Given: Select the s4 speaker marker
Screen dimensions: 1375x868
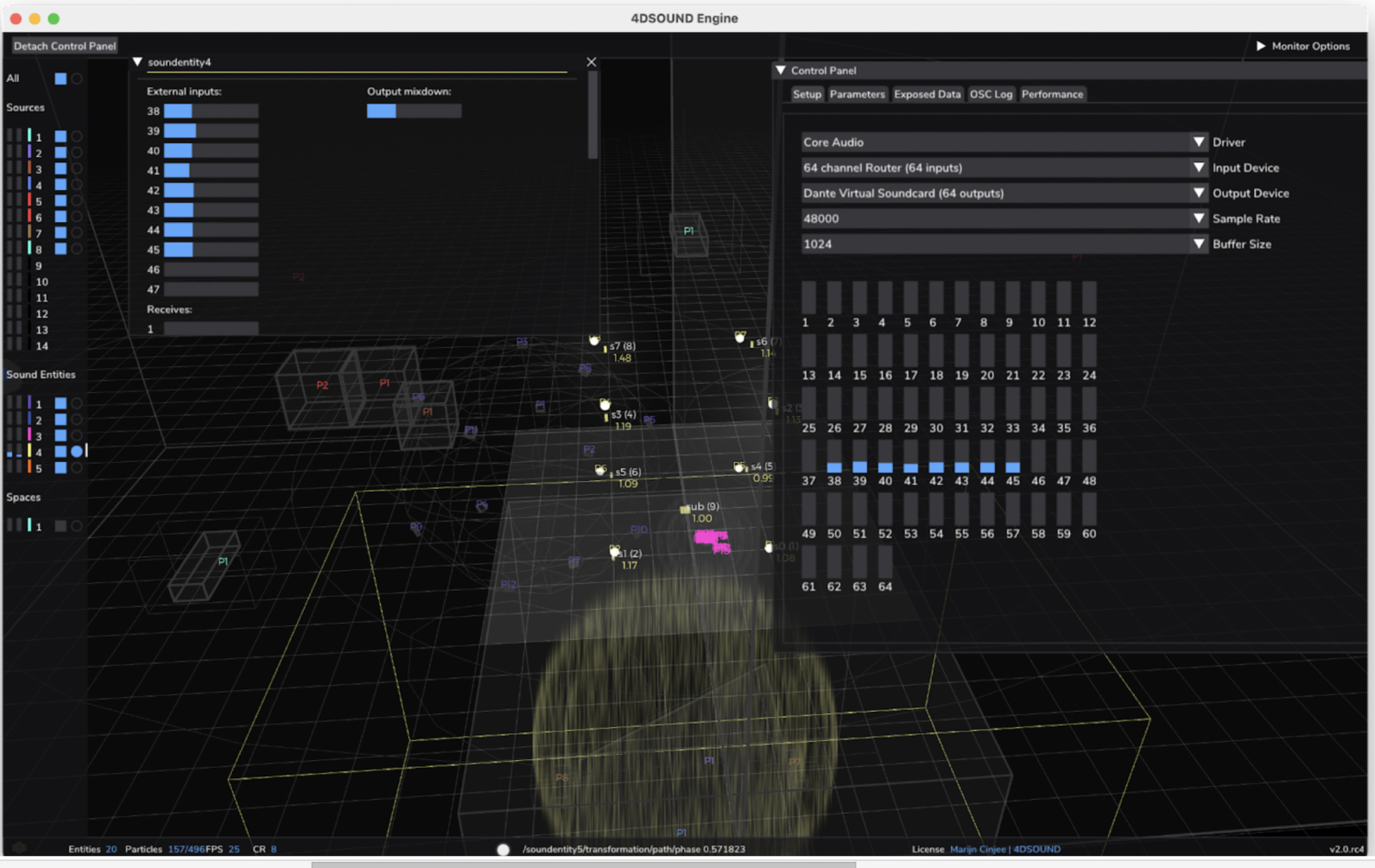Looking at the screenshot, I should point(739,467).
